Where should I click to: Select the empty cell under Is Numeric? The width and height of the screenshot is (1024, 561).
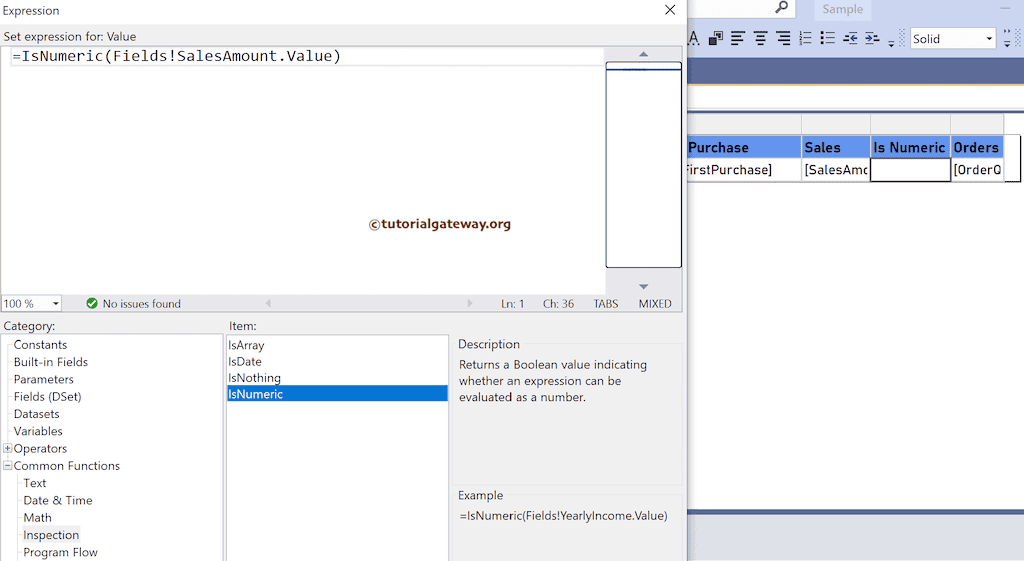coord(910,170)
